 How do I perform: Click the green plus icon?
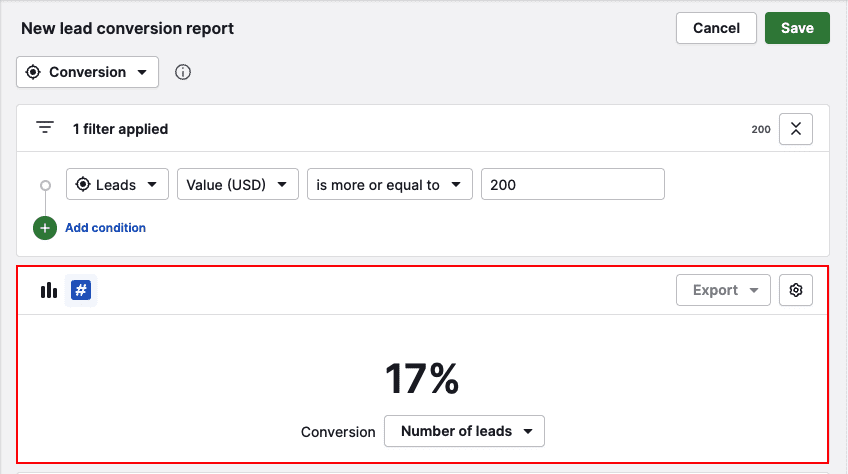(x=45, y=228)
